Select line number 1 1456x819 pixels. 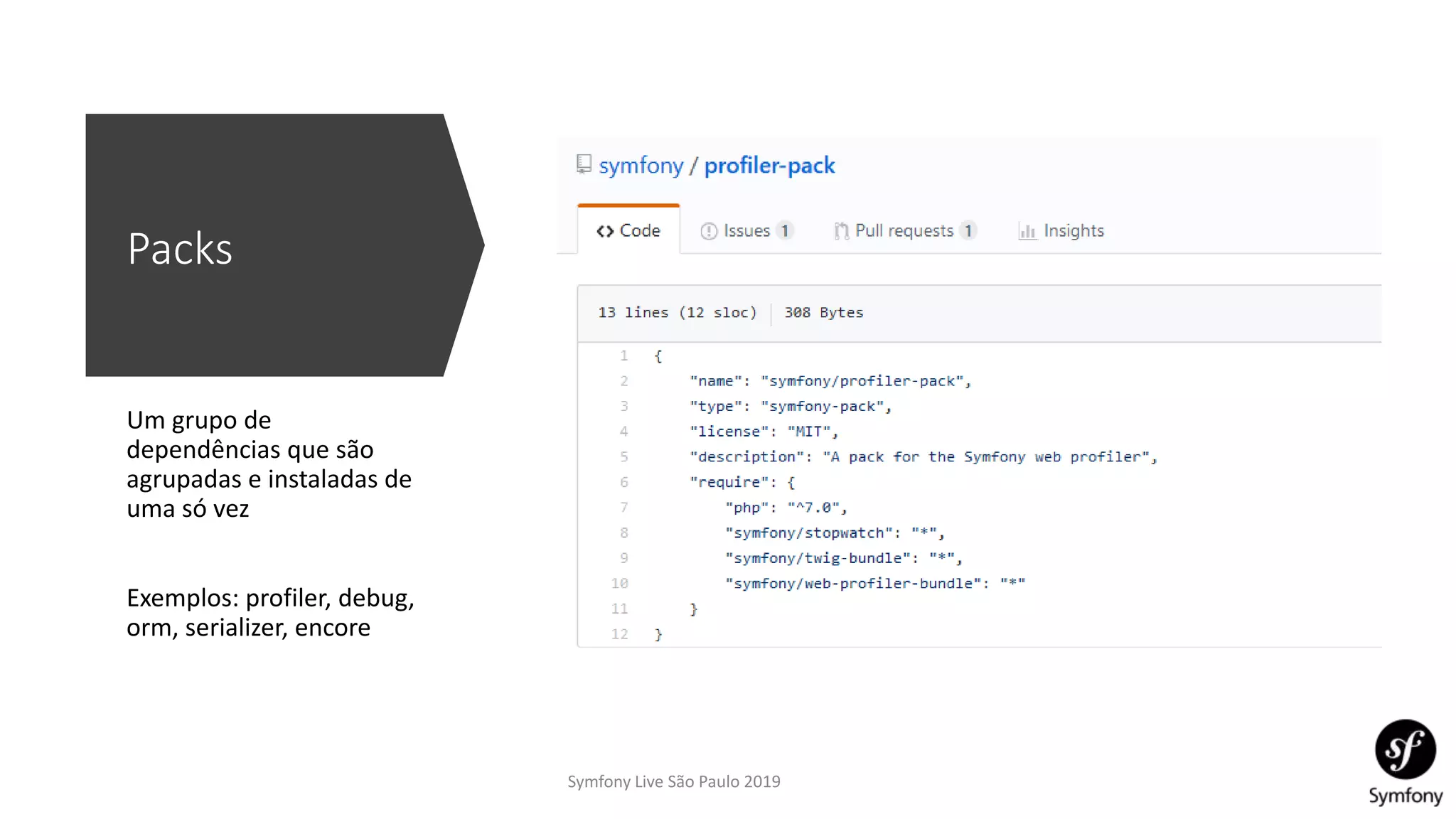click(623, 355)
